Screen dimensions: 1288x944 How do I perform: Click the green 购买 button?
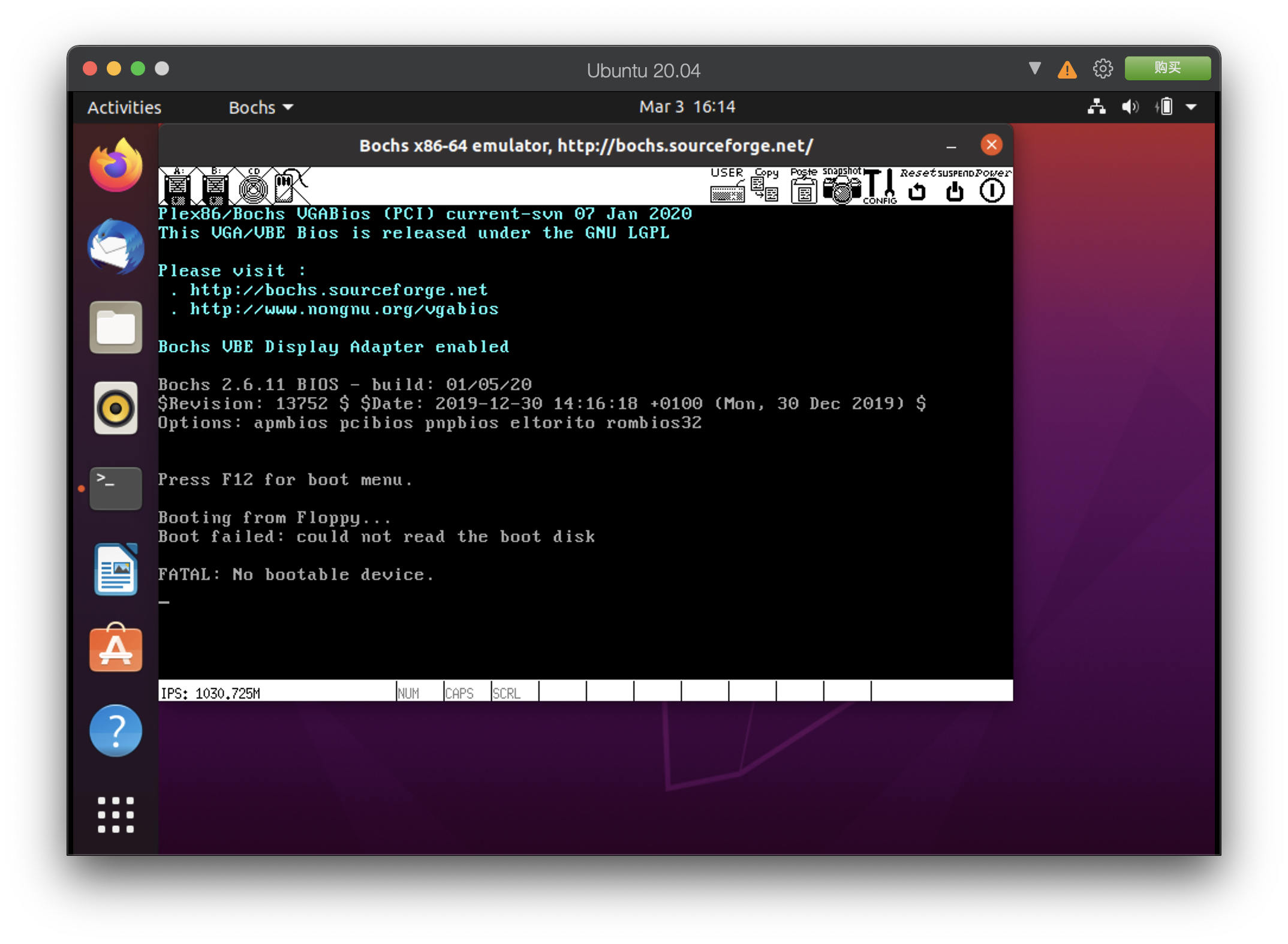[1167, 68]
